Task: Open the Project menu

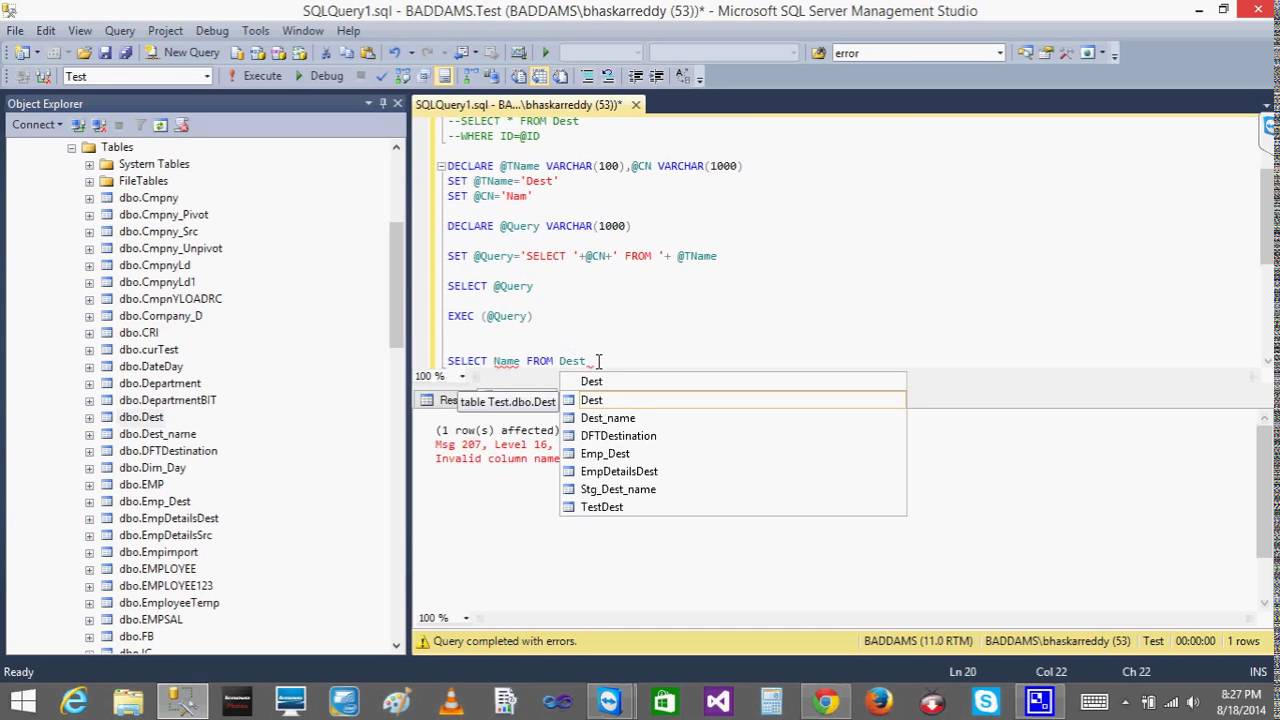Action: tap(165, 31)
